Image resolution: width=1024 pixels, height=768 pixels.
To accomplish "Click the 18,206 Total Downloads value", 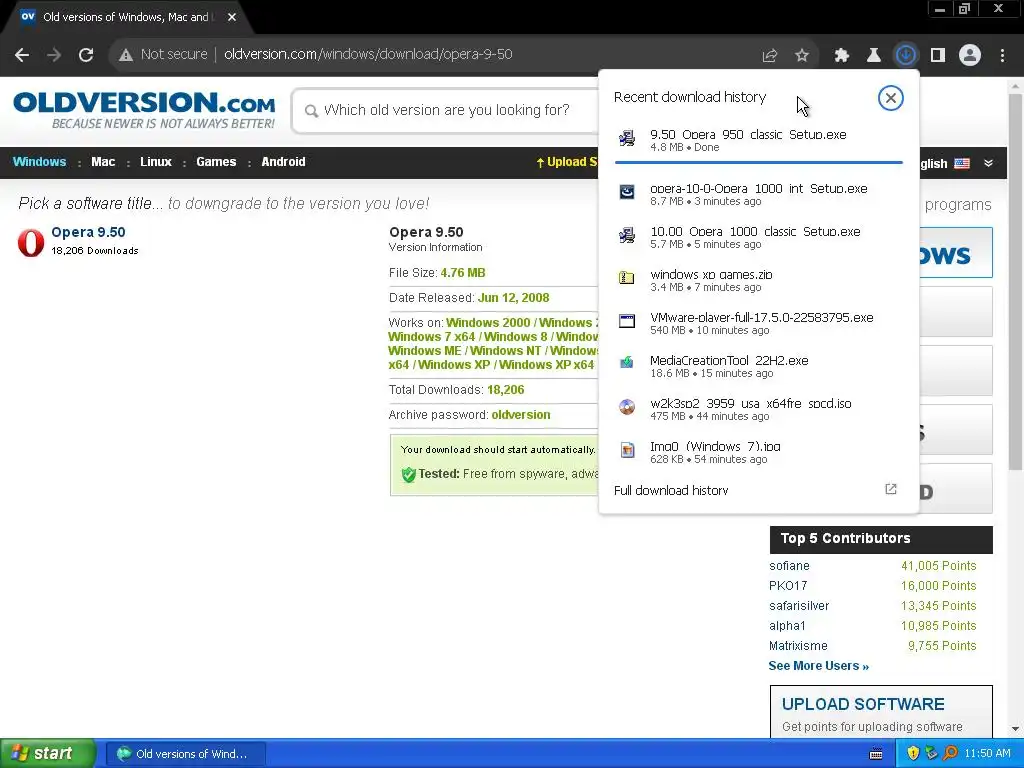I will pyautogui.click(x=505, y=390).
